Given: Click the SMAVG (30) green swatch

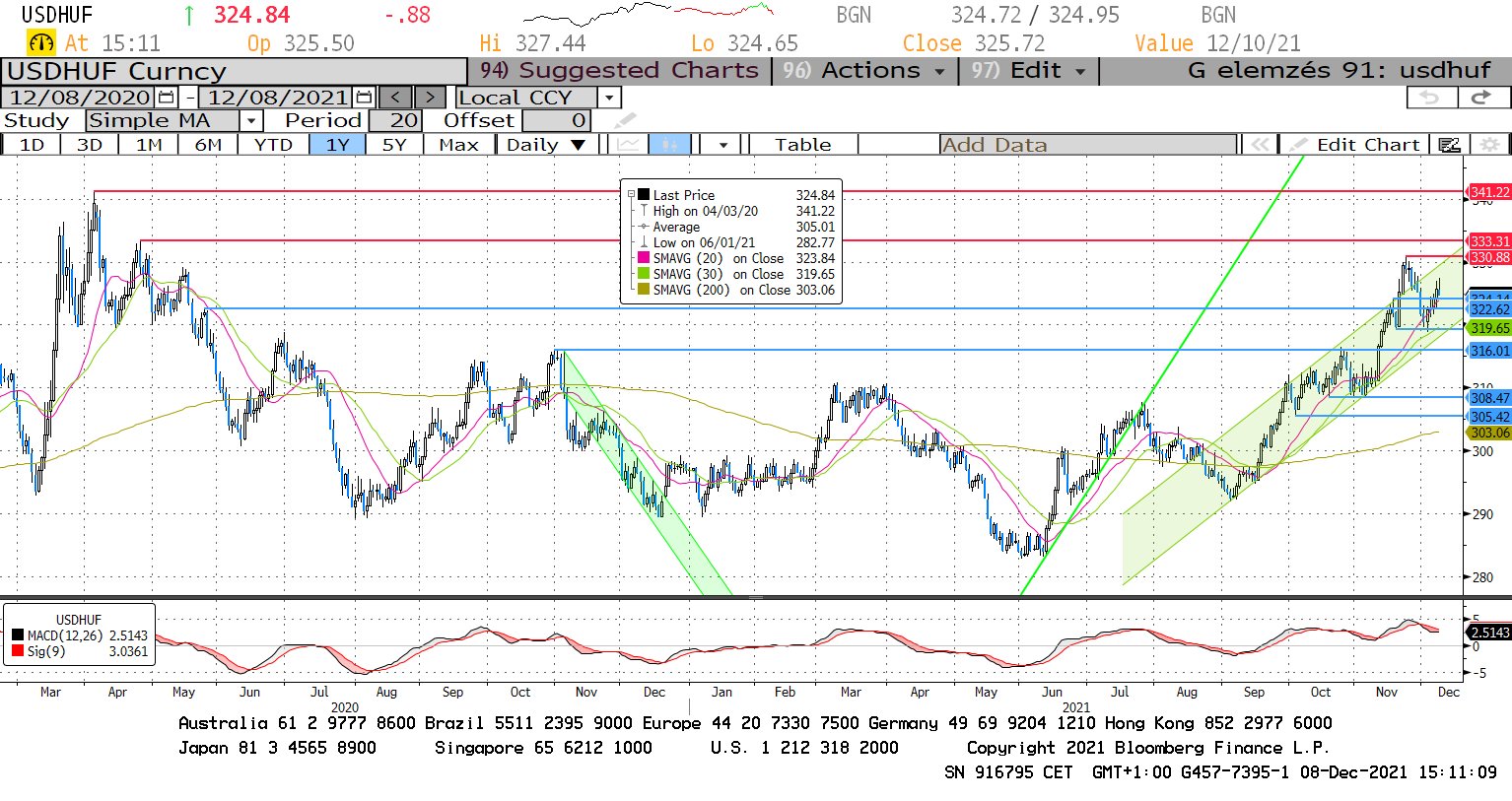Looking at the screenshot, I should click(x=644, y=274).
